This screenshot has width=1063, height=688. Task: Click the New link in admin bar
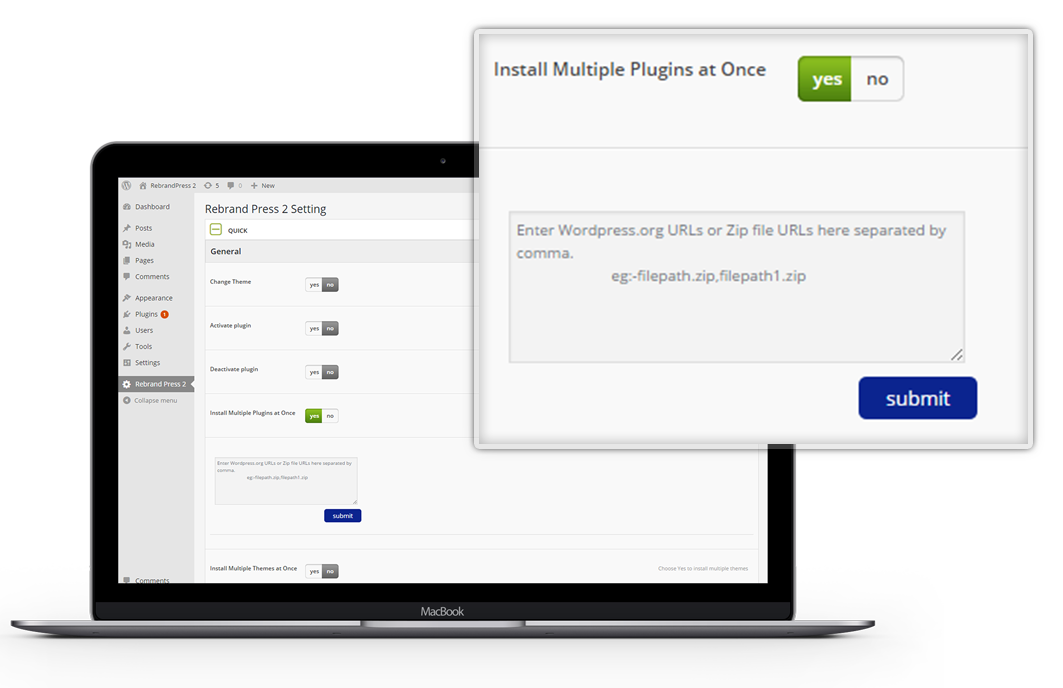268,185
